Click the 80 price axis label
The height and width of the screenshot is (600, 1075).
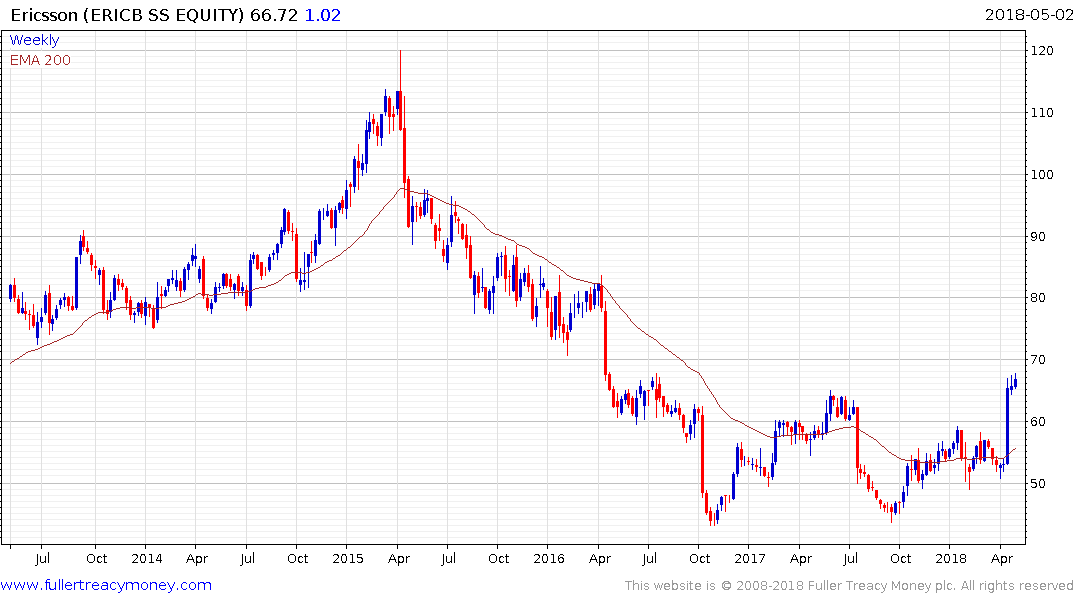tap(1038, 298)
